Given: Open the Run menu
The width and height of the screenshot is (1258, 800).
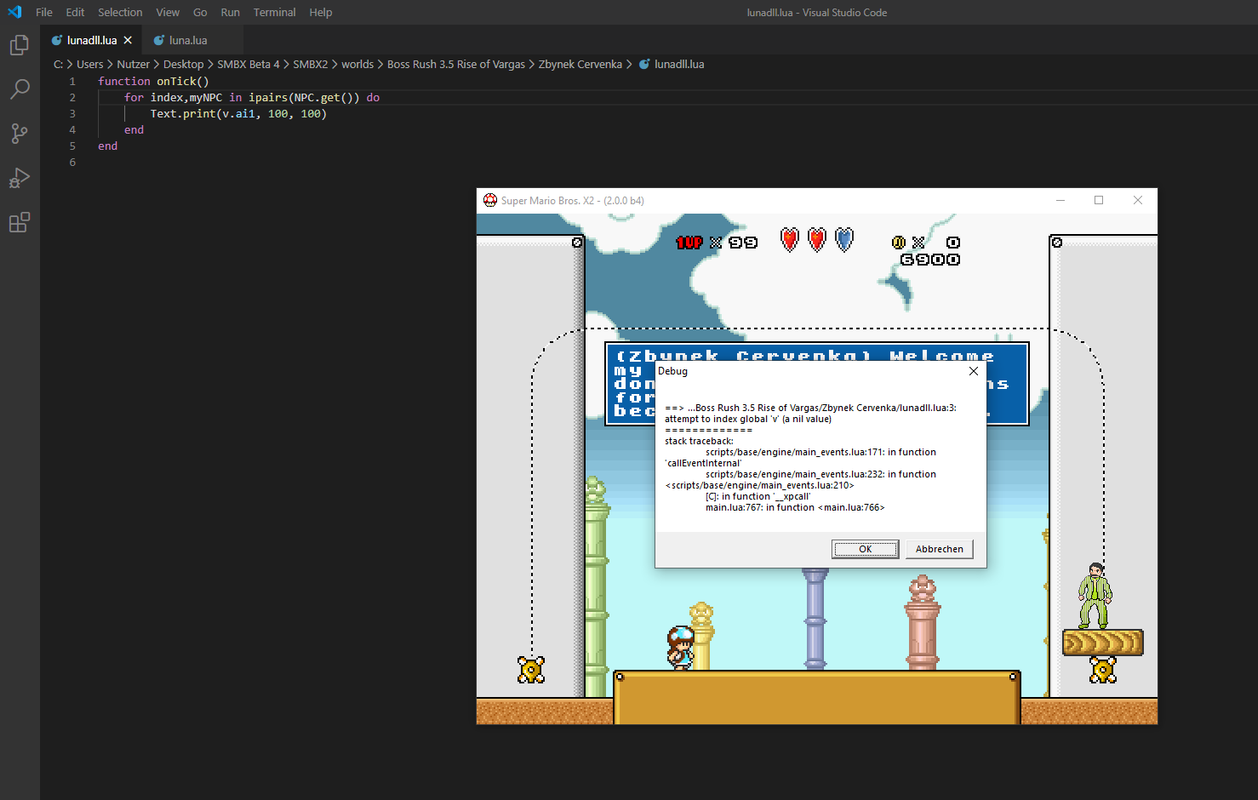Looking at the screenshot, I should (230, 12).
